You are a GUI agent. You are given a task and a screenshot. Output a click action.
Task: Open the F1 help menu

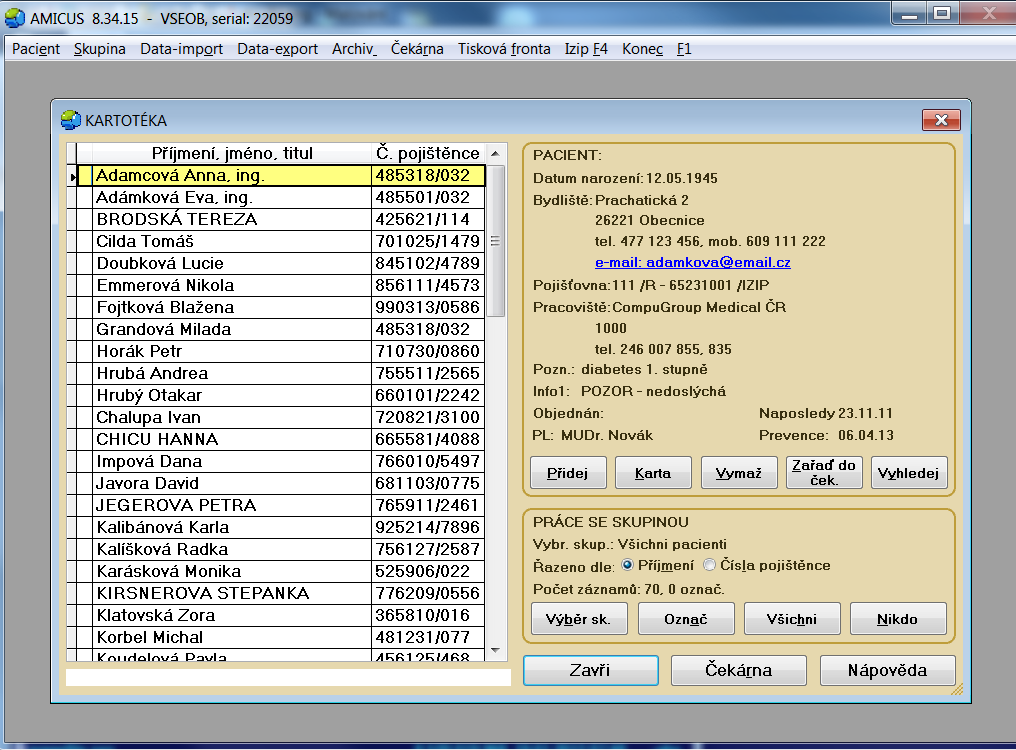(684, 49)
